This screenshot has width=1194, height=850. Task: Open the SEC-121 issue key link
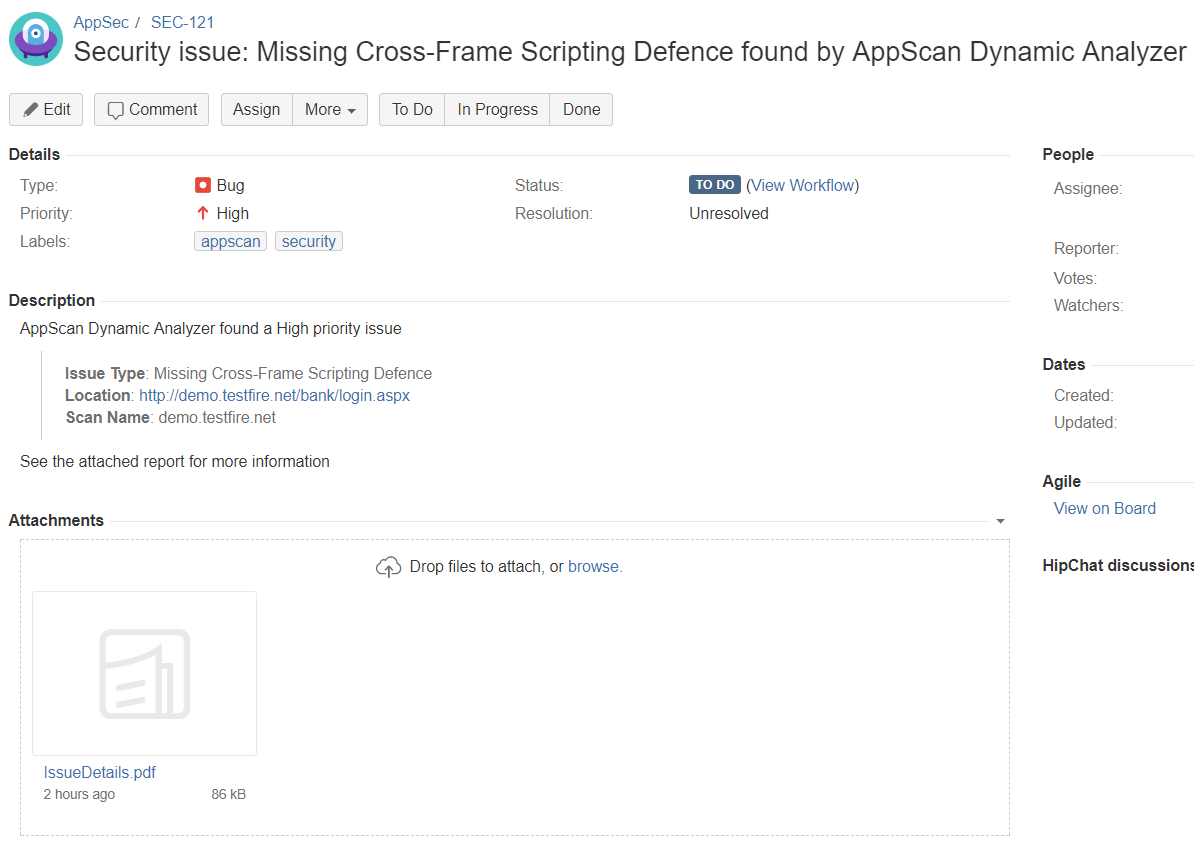pos(182,22)
